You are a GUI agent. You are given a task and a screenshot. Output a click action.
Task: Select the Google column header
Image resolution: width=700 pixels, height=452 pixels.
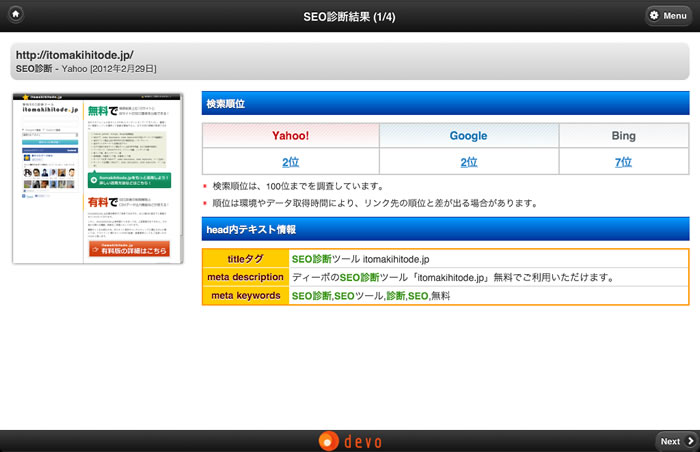469,135
